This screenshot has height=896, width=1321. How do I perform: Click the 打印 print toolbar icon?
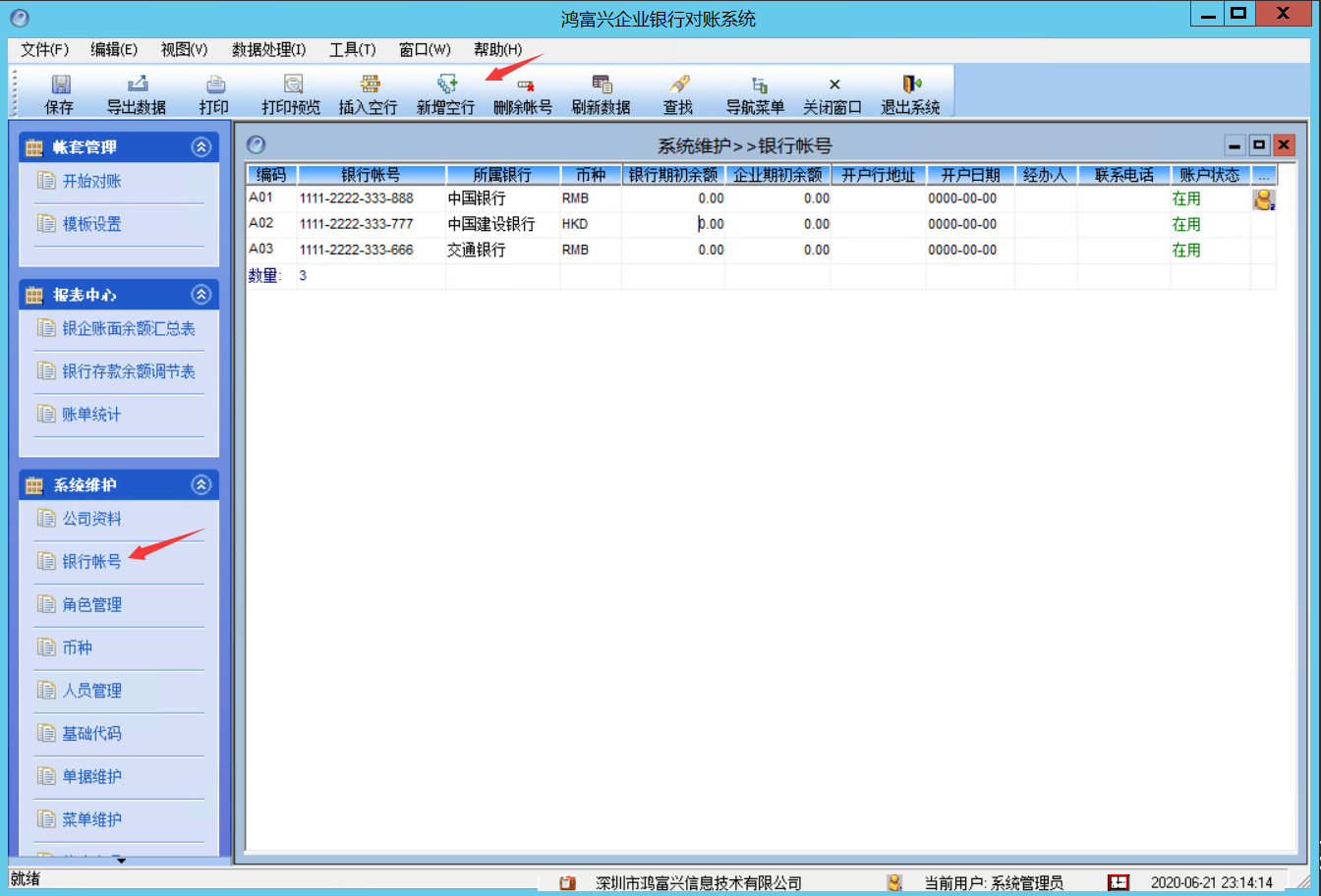214,84
